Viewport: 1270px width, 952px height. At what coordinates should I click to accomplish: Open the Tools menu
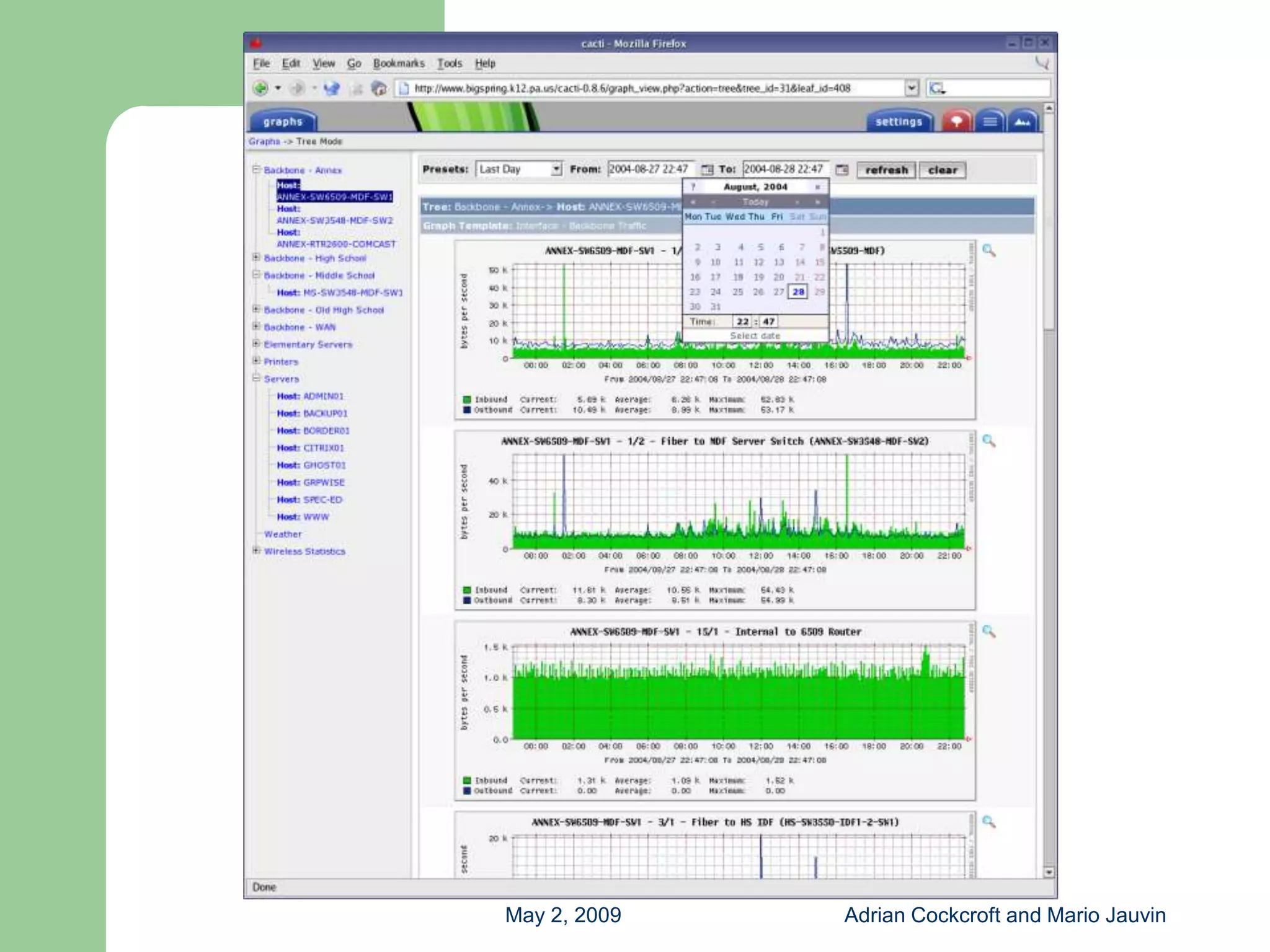450,63
